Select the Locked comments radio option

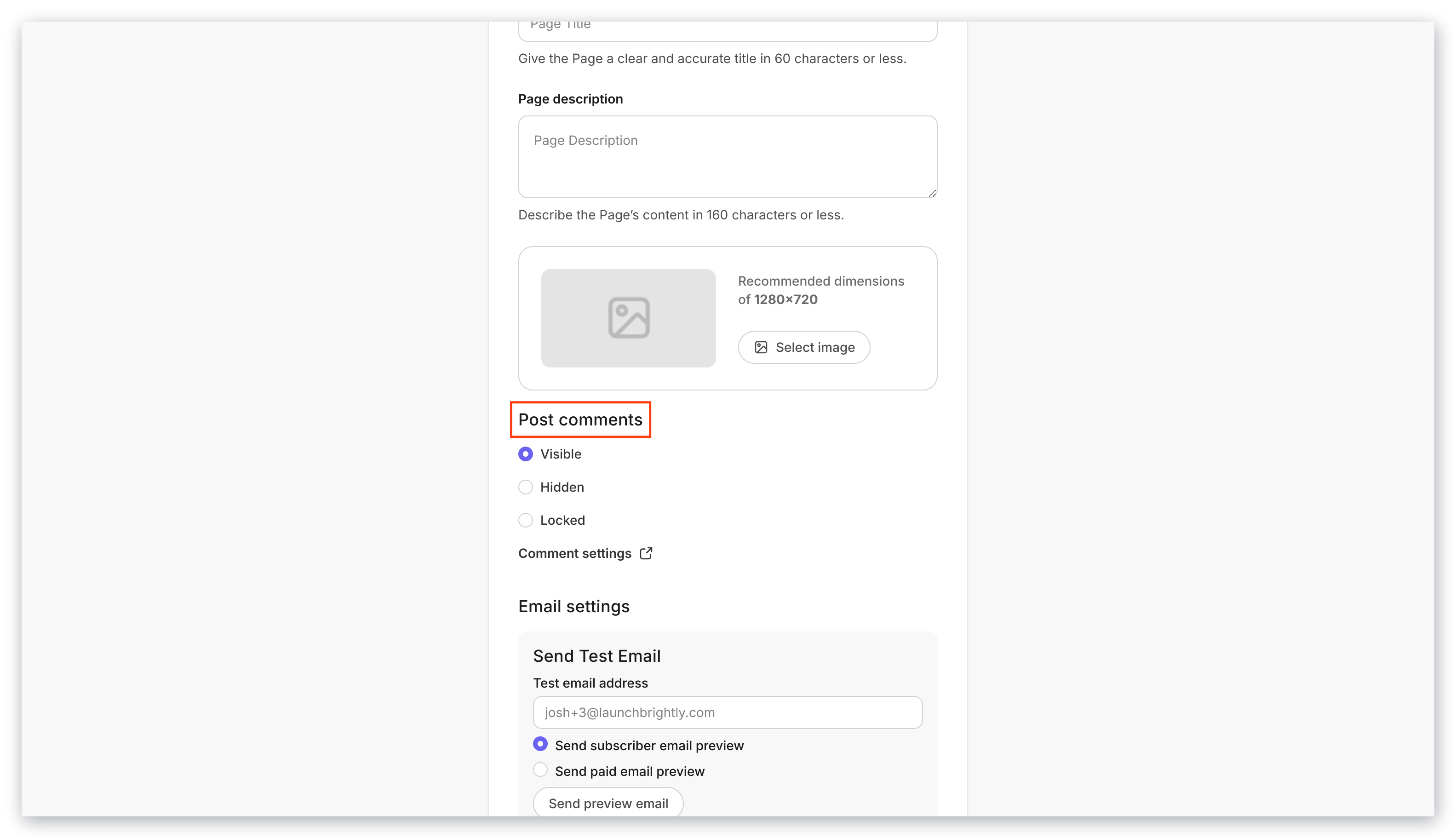click(526, 520)
